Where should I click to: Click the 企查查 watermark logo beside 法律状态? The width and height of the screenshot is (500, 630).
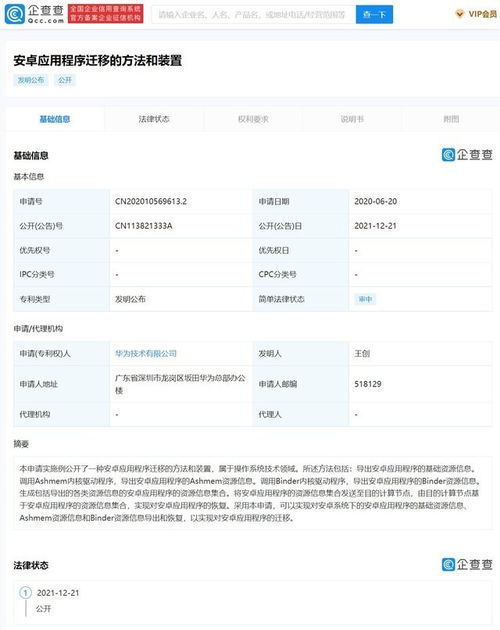click(x=467, y=565)
